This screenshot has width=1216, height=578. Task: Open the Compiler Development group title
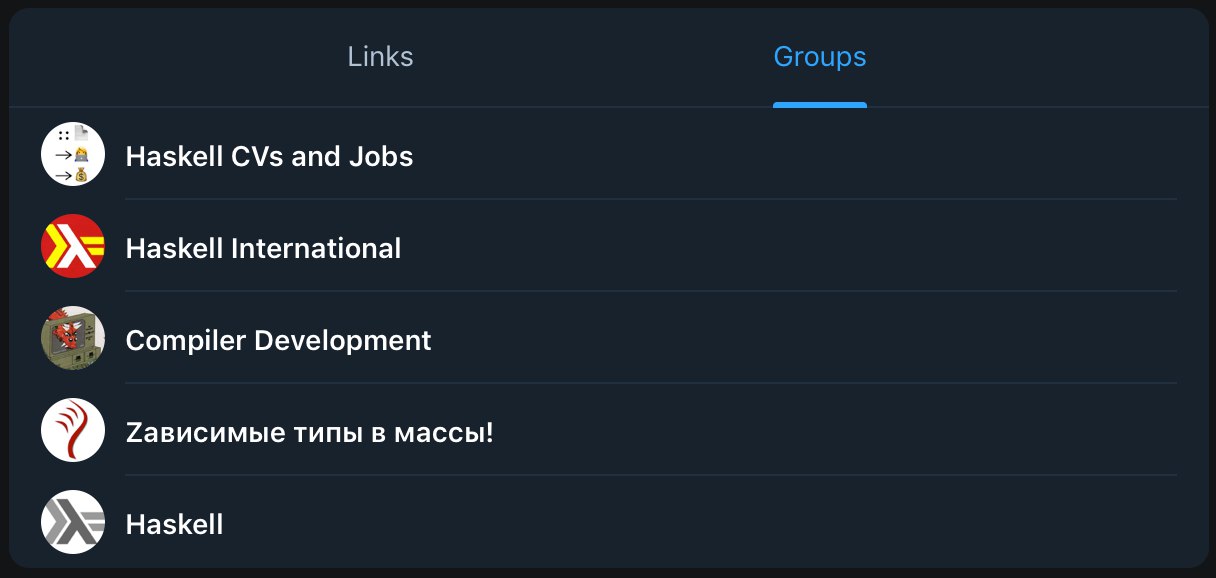278,340
